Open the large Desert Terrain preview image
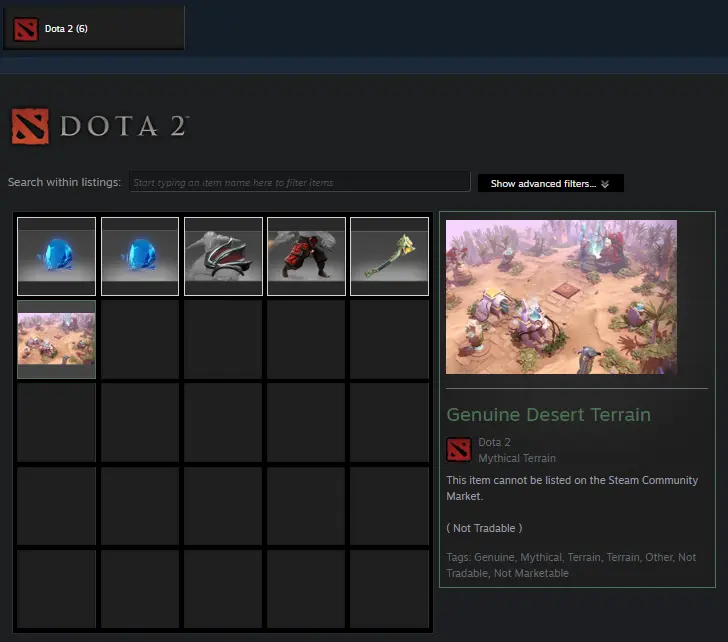The height and width of the screenshot is (642, 728). (x=561, y=297)
